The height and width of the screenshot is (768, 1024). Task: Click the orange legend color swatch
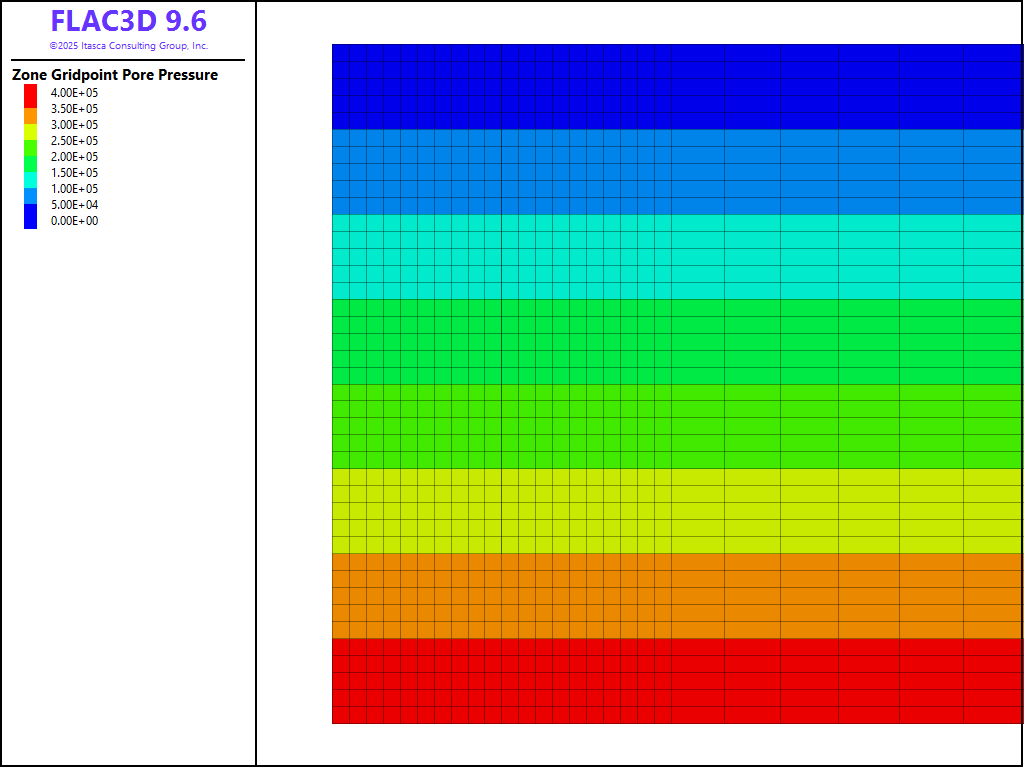click(x=30, y=116)
